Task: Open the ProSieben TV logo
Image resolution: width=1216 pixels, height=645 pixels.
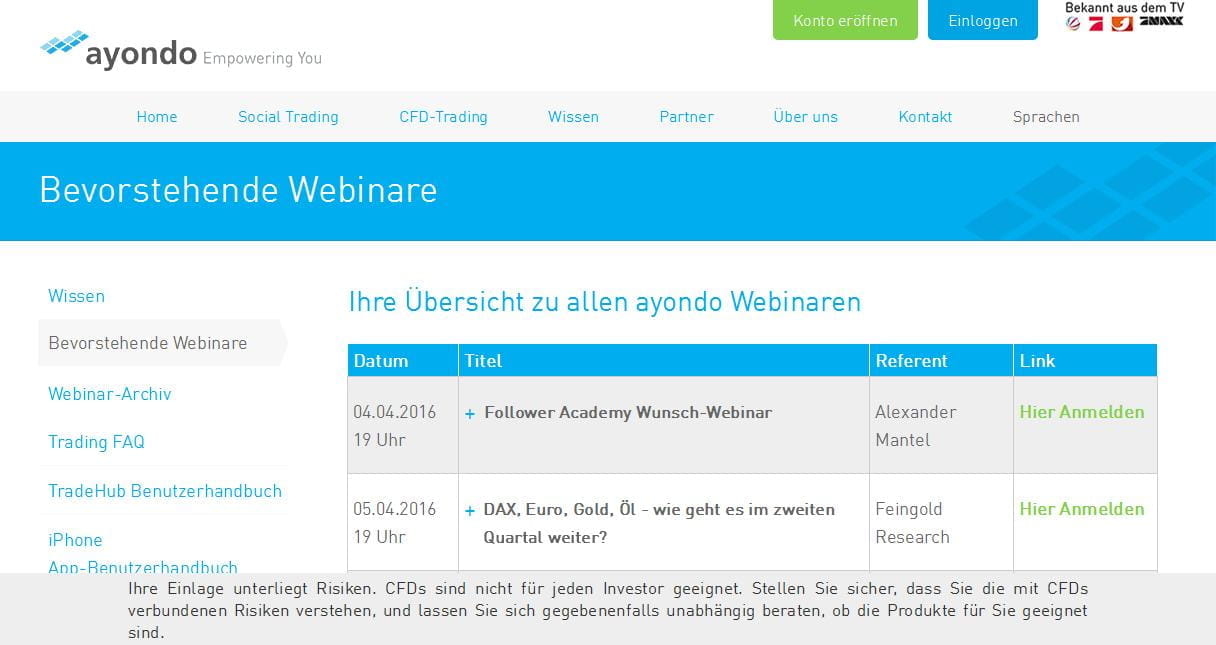Action: point(1096,23)
